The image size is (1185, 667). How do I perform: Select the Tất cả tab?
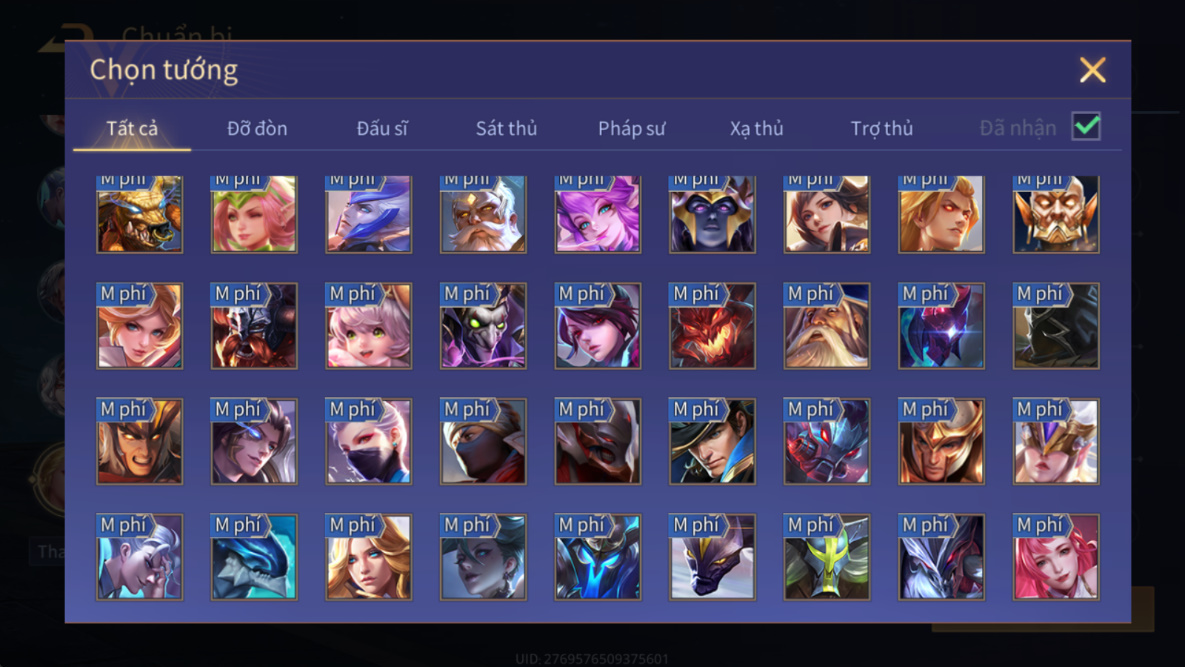tap(131, 128)
